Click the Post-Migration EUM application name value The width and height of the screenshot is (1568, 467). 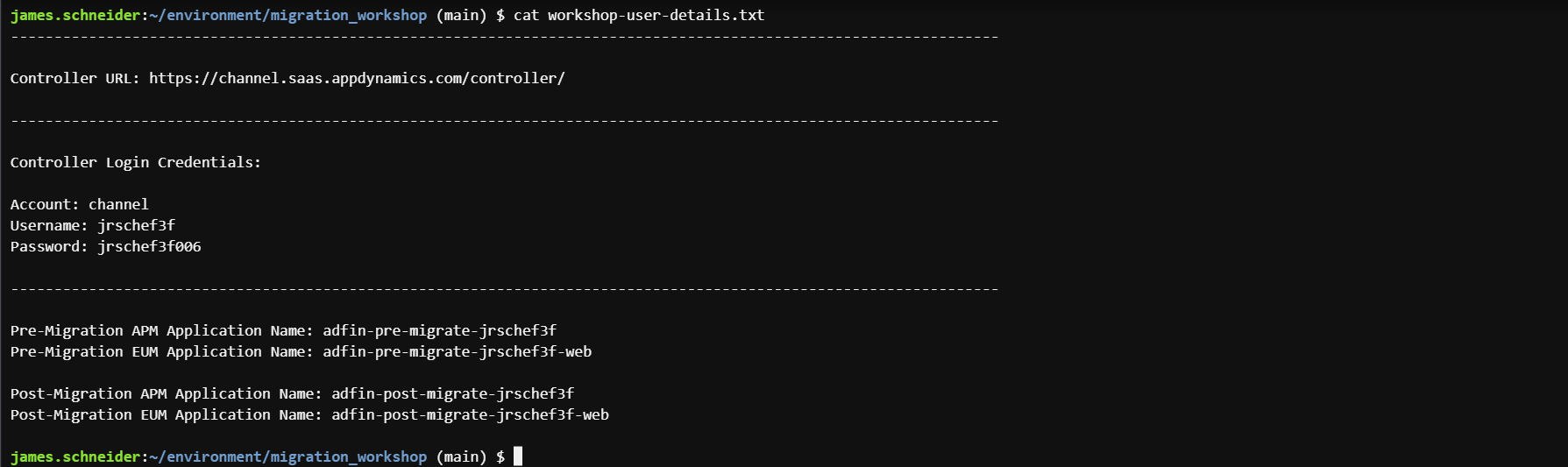pyautogui.click(x=470, y=414)
